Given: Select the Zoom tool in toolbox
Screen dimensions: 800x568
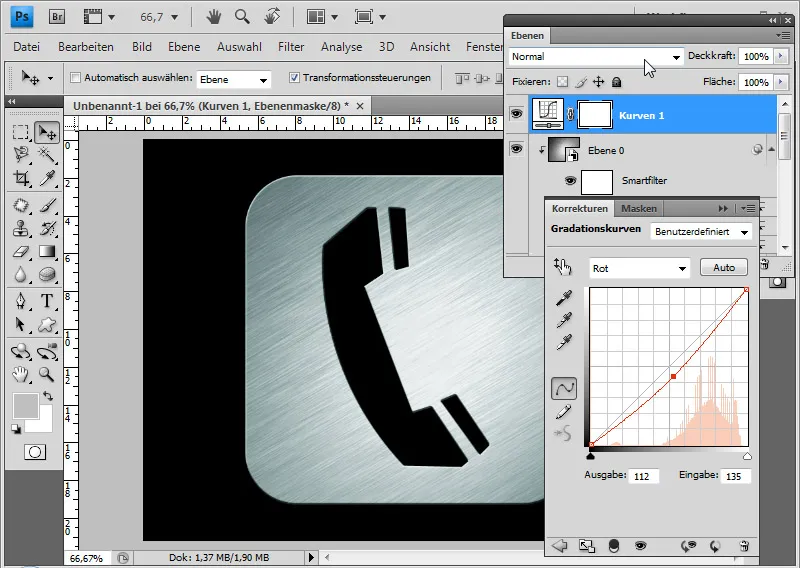Looking at the screenshot, I should coord(47,375).
